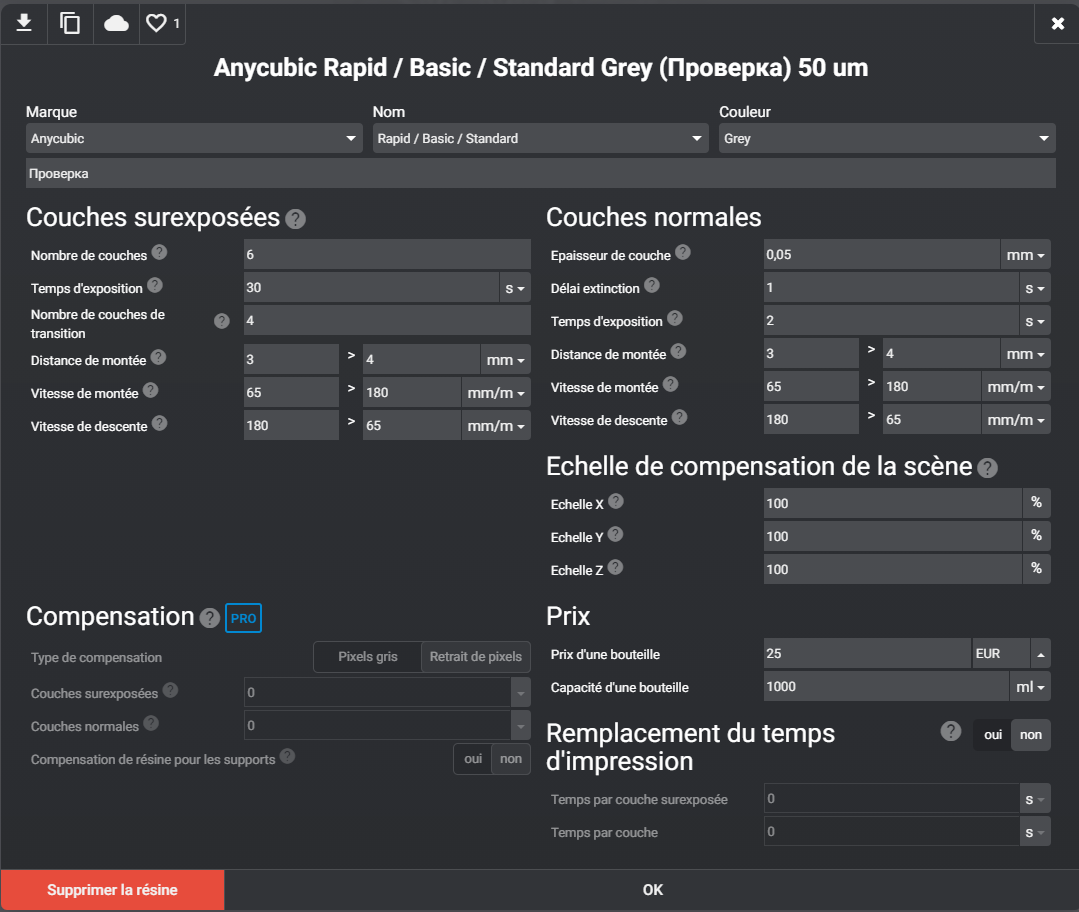The height and width of the screenshot is (912, 1079).
Task: Click the Temps par couche field
Action: [891, 831]
